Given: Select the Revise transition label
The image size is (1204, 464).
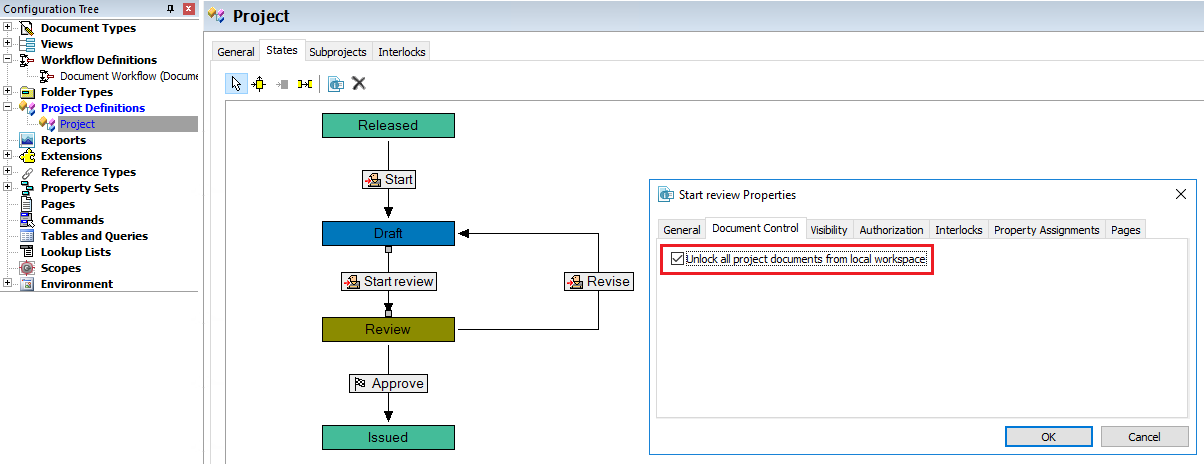Looking at the screenshot, I should tap(598, 281).
